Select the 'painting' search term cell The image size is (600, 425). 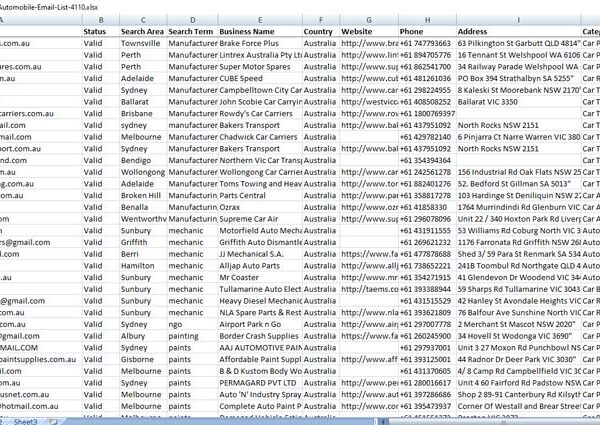coord(192,336)
